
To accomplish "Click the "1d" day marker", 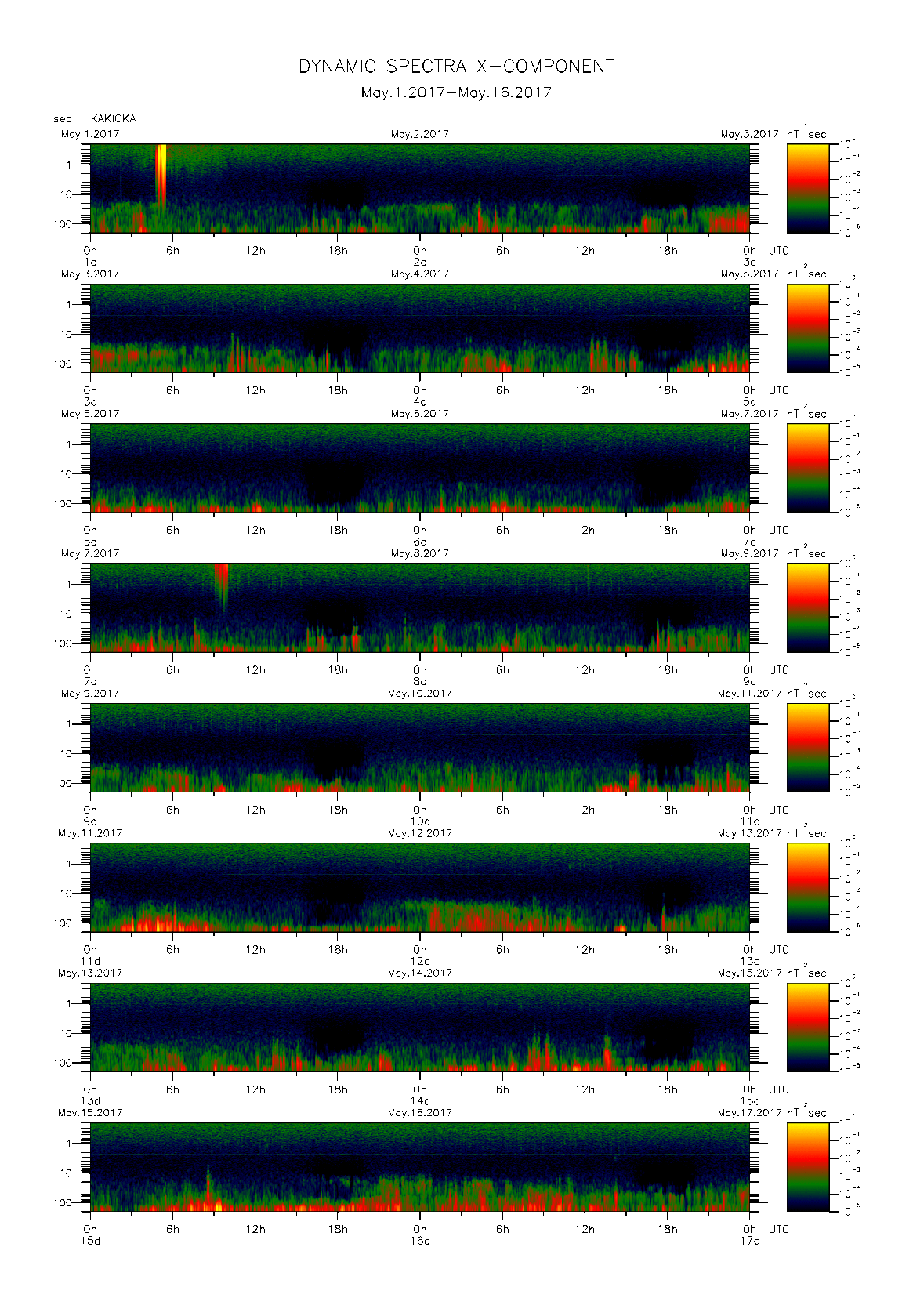I will pos(90,262).
